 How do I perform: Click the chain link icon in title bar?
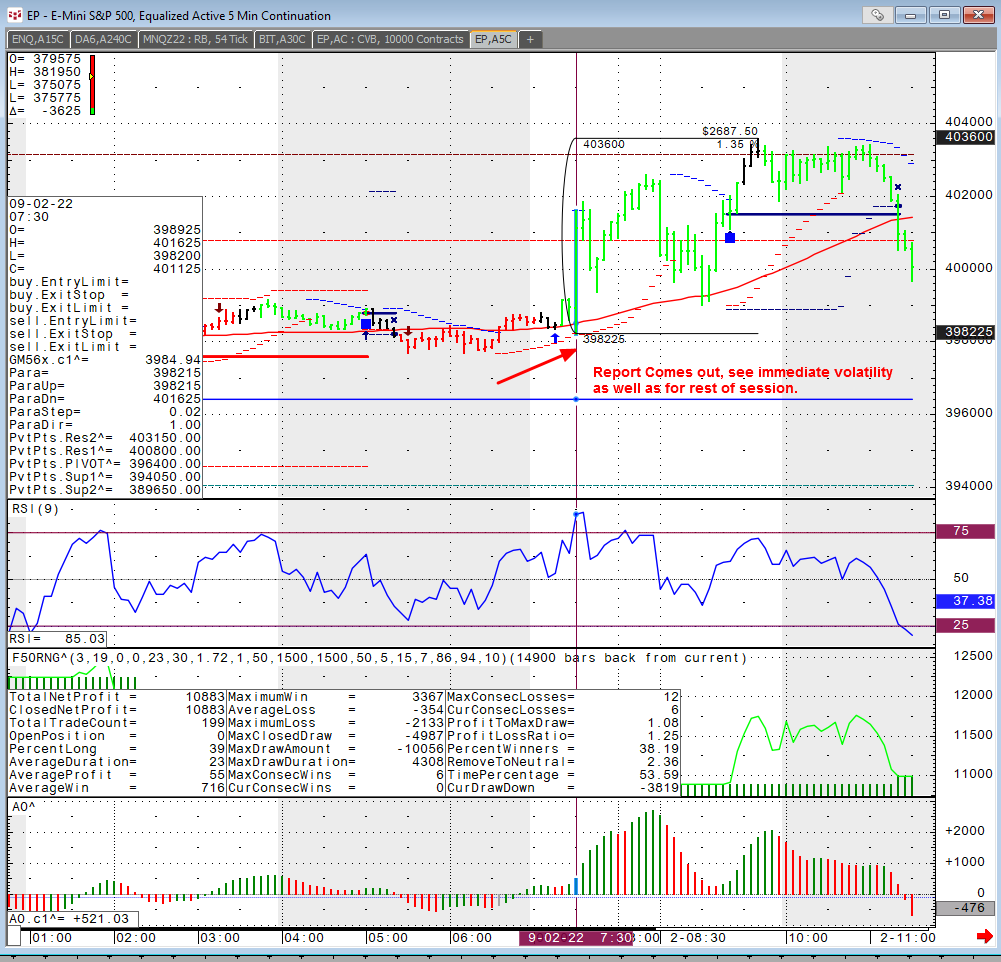point(877,14)
